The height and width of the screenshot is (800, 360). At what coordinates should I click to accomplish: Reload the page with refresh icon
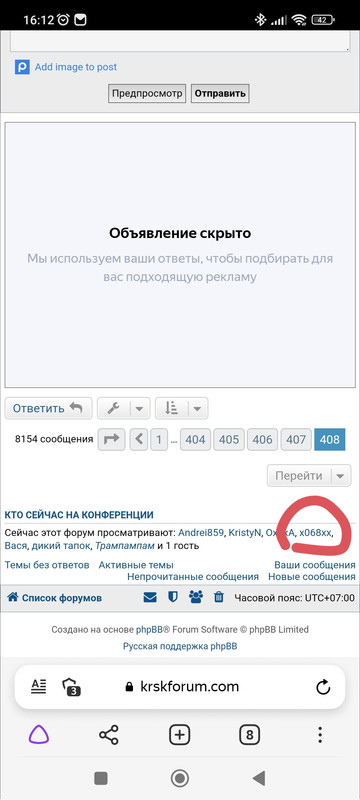[x=323, y=687]
